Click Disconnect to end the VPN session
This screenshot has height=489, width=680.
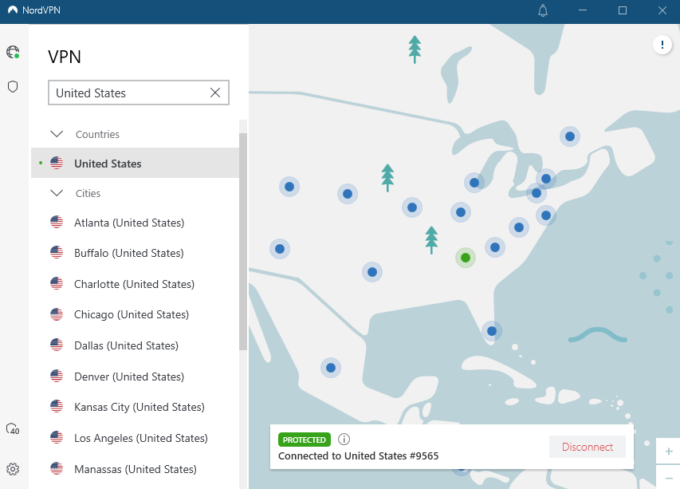coord(587,447)
